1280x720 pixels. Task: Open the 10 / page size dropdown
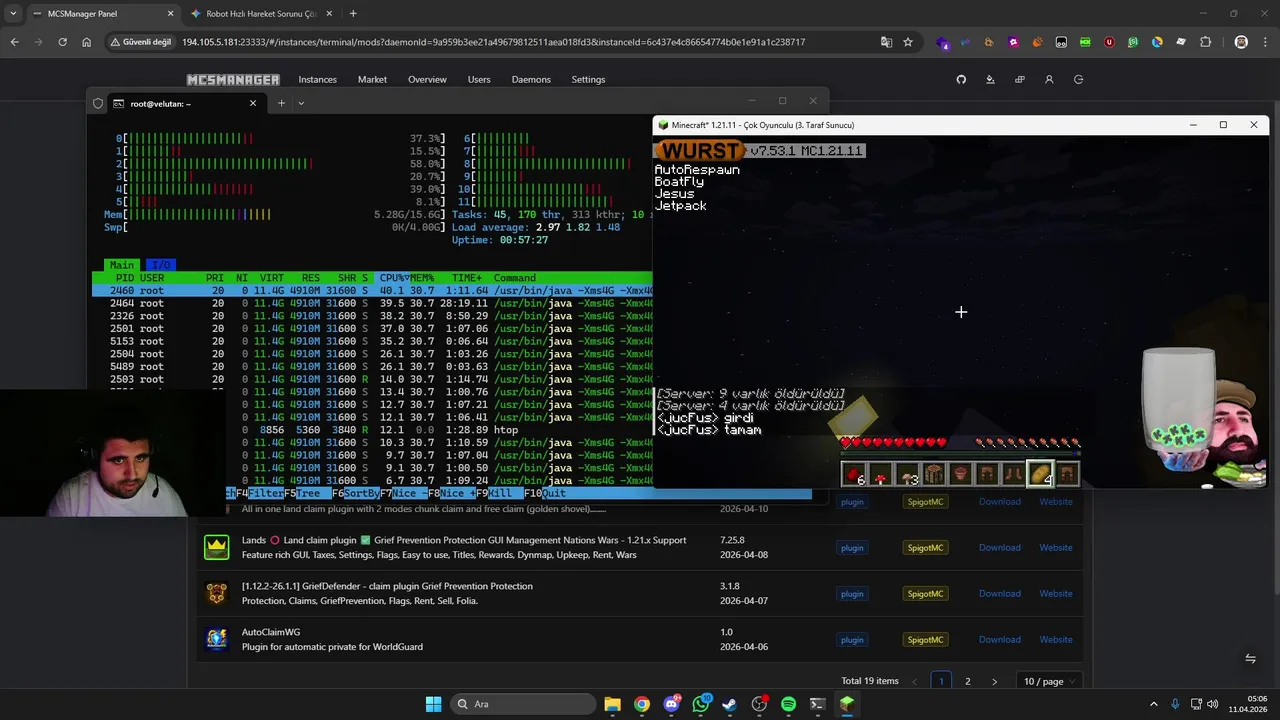(1048, 681)
